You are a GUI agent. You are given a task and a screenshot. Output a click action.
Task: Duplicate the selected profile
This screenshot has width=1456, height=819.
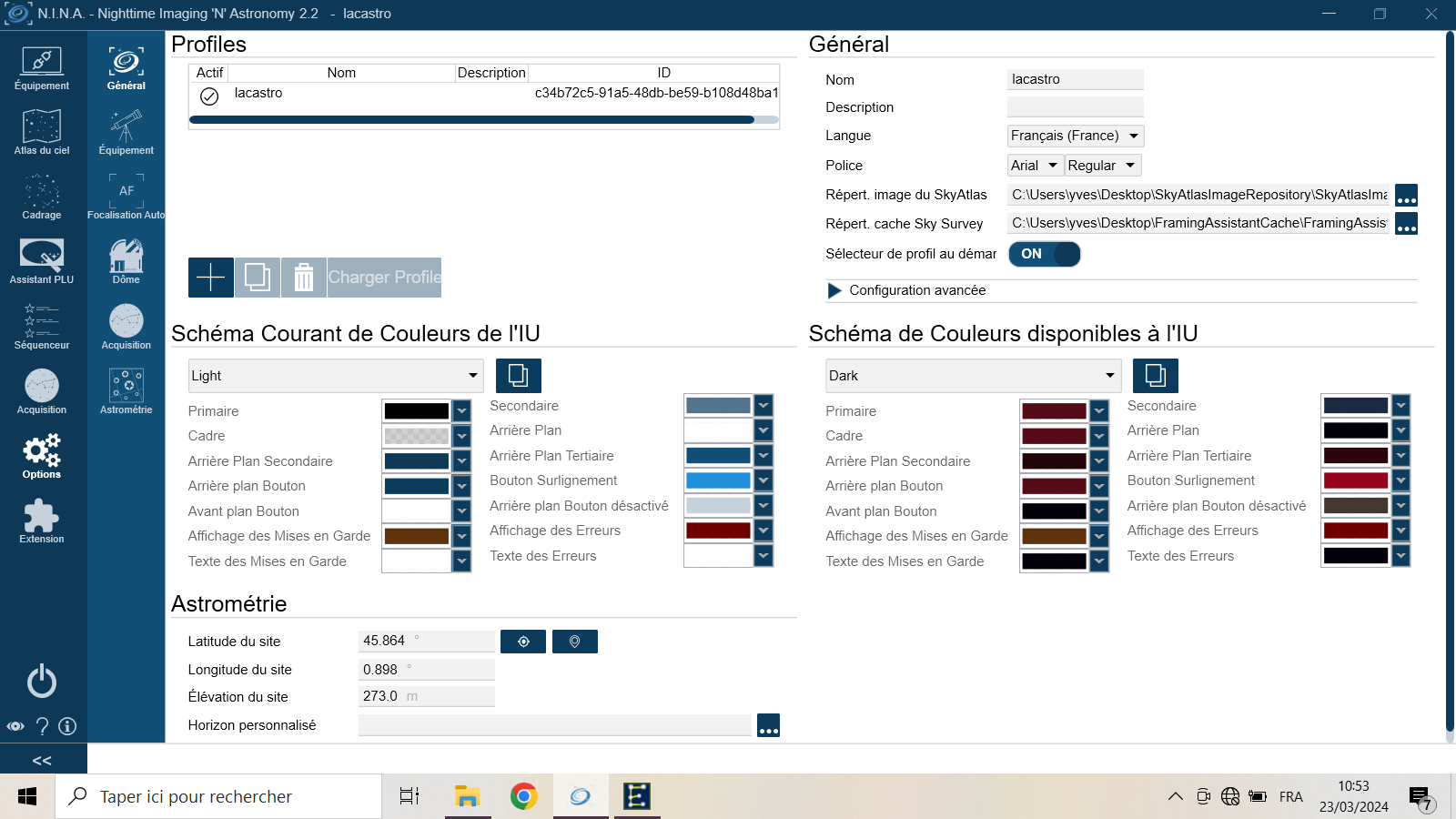(x=258, y=278)
